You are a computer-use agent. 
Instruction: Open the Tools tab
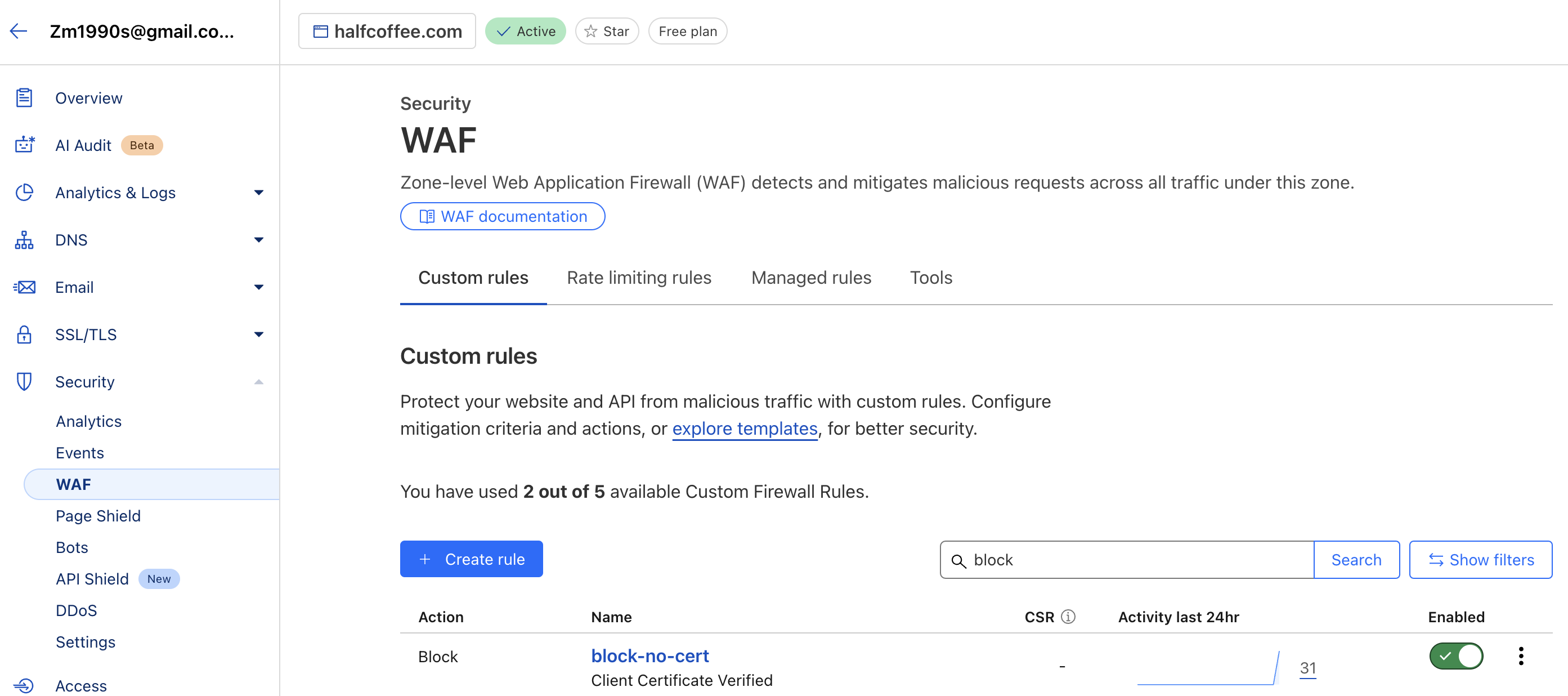coord(931,278)
